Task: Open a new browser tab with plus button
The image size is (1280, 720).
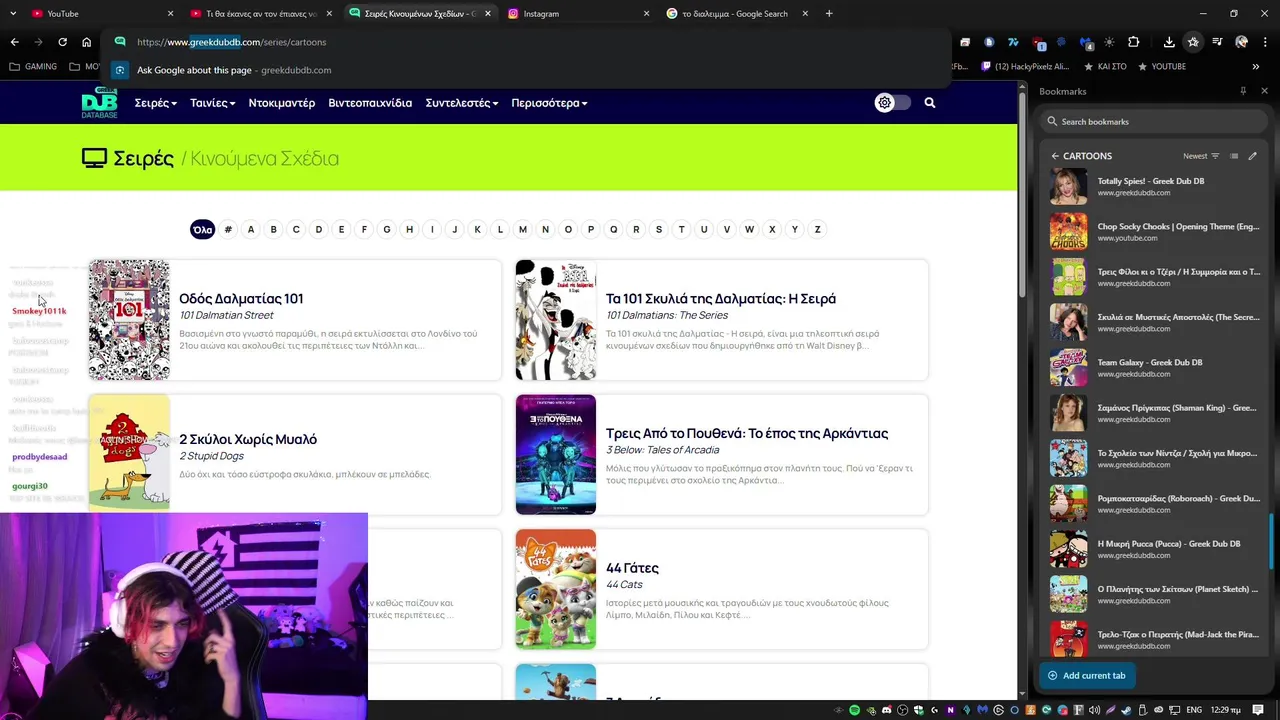Action: (x=829, y=14)
